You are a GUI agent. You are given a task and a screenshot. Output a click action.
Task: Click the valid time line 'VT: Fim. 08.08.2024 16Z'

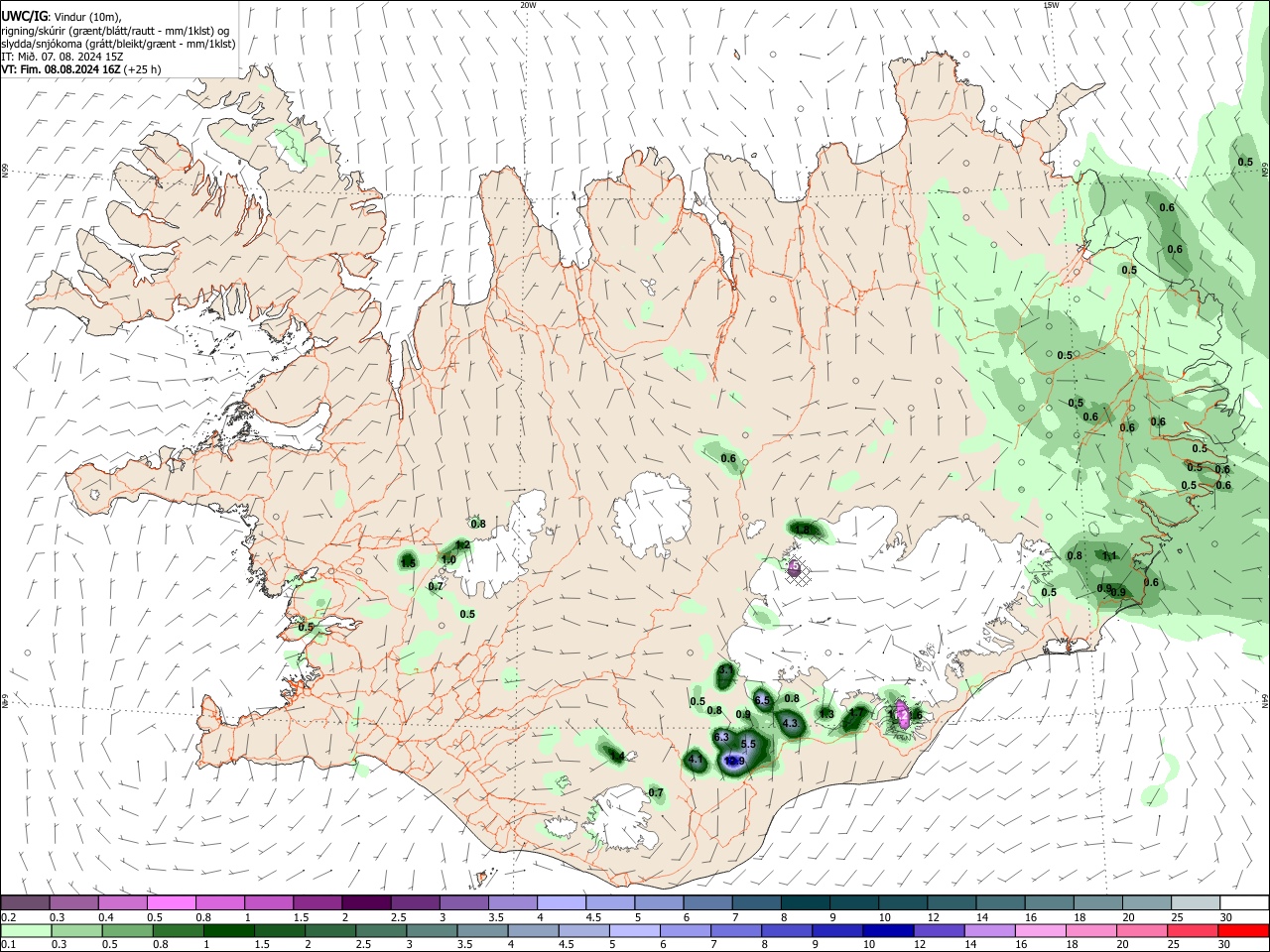point(63,69)
